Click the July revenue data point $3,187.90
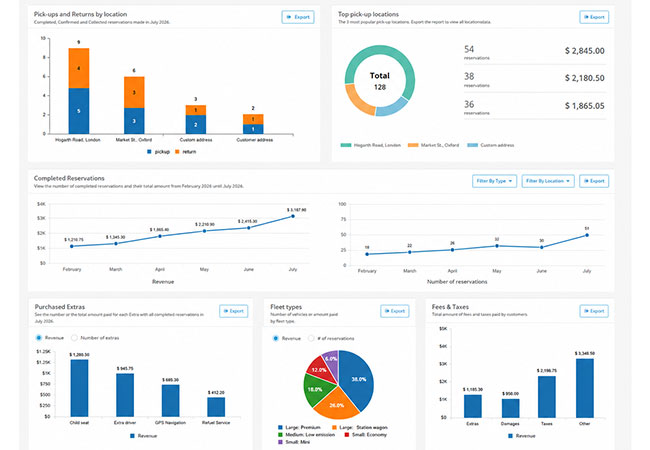This screenshot has height=450, width=650. tap(293, 216)
